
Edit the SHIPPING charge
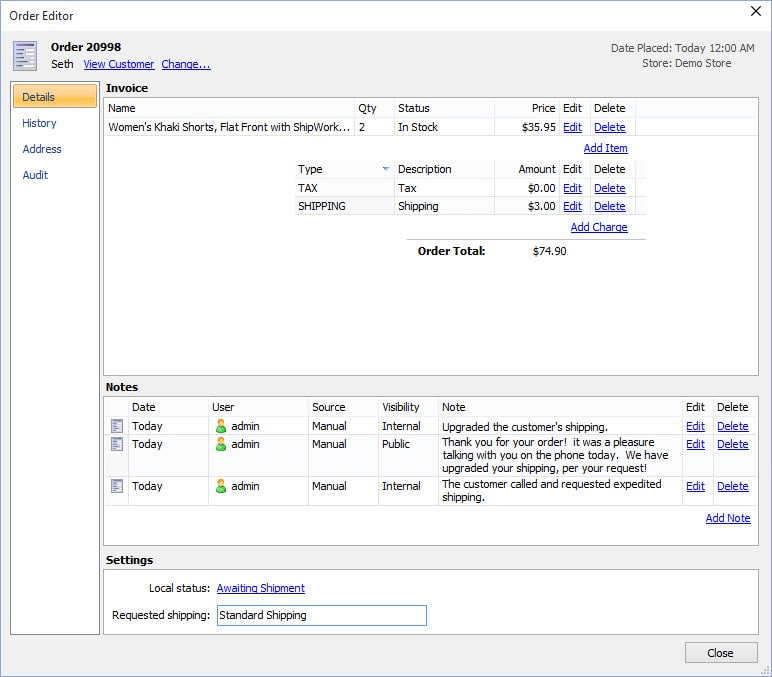(572, 206)
